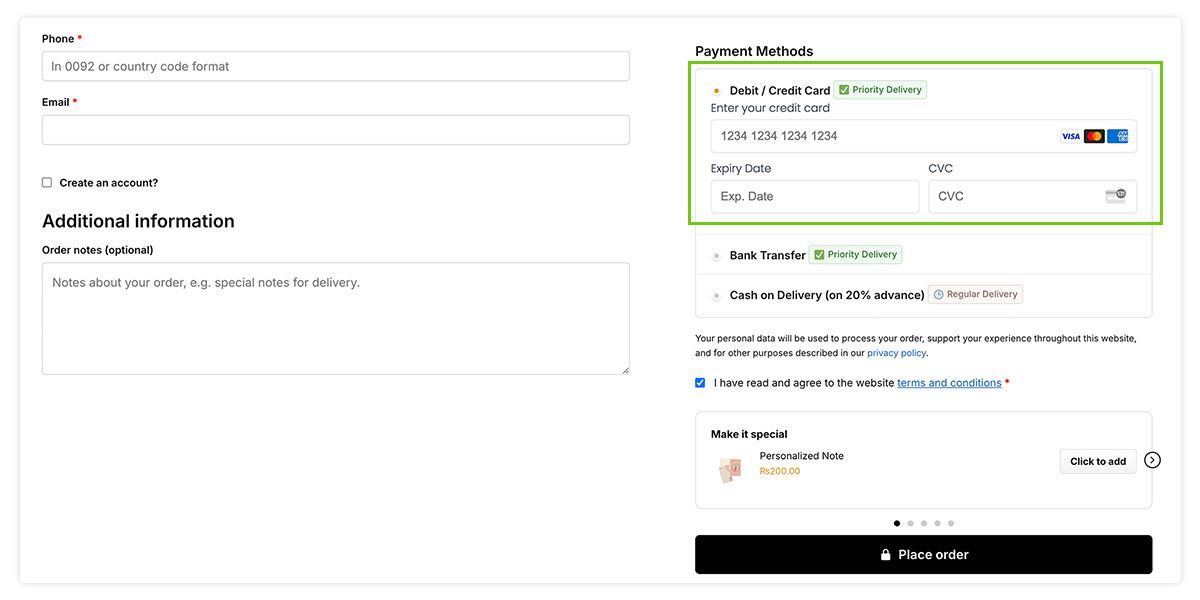
Task: Select Cash on Delivery payment option
Action: click(x=716, y=296)
